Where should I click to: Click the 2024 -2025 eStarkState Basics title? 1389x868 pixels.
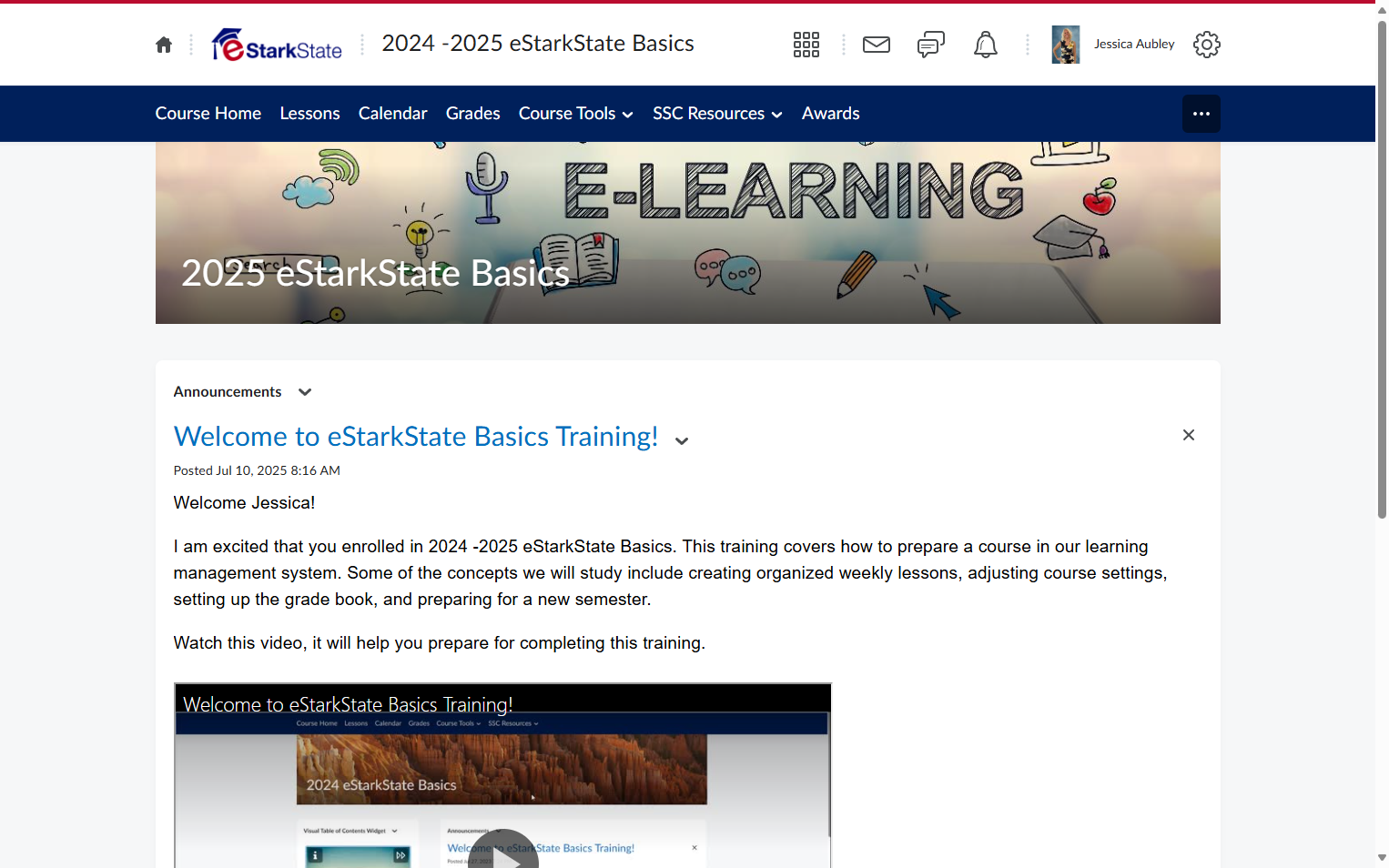tap(538, 44)
